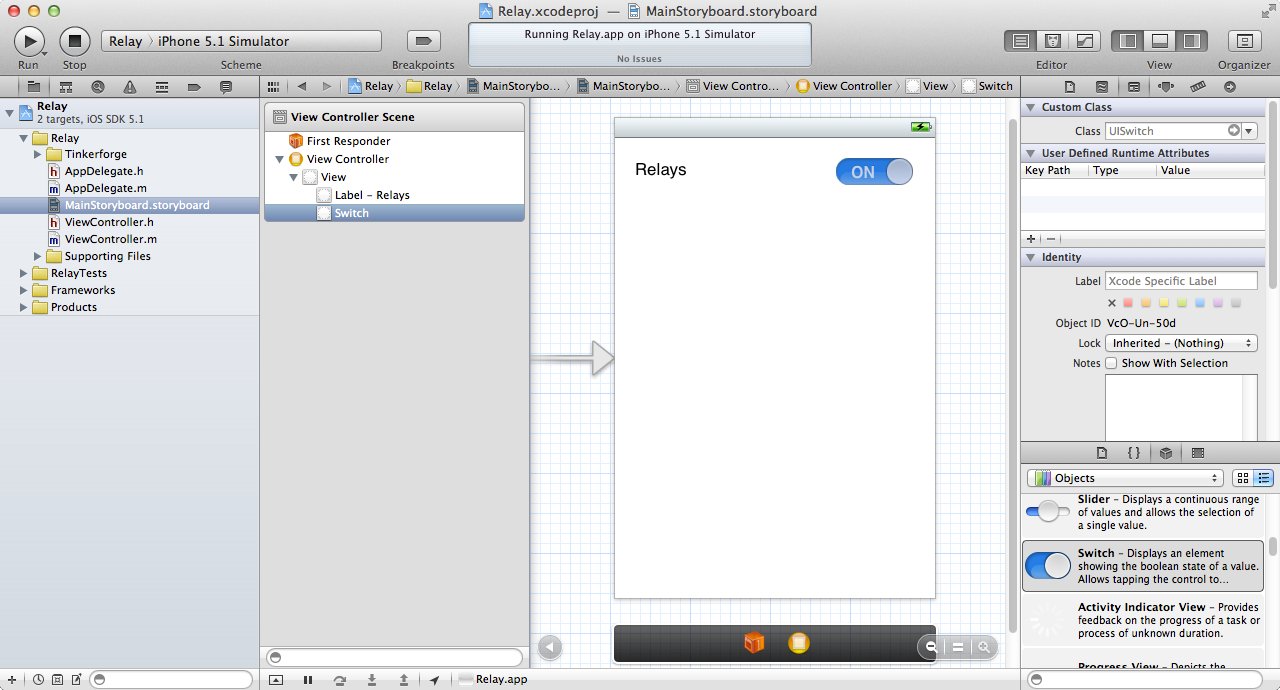Reset storyboard zoom to actual size

pos(958,647)
